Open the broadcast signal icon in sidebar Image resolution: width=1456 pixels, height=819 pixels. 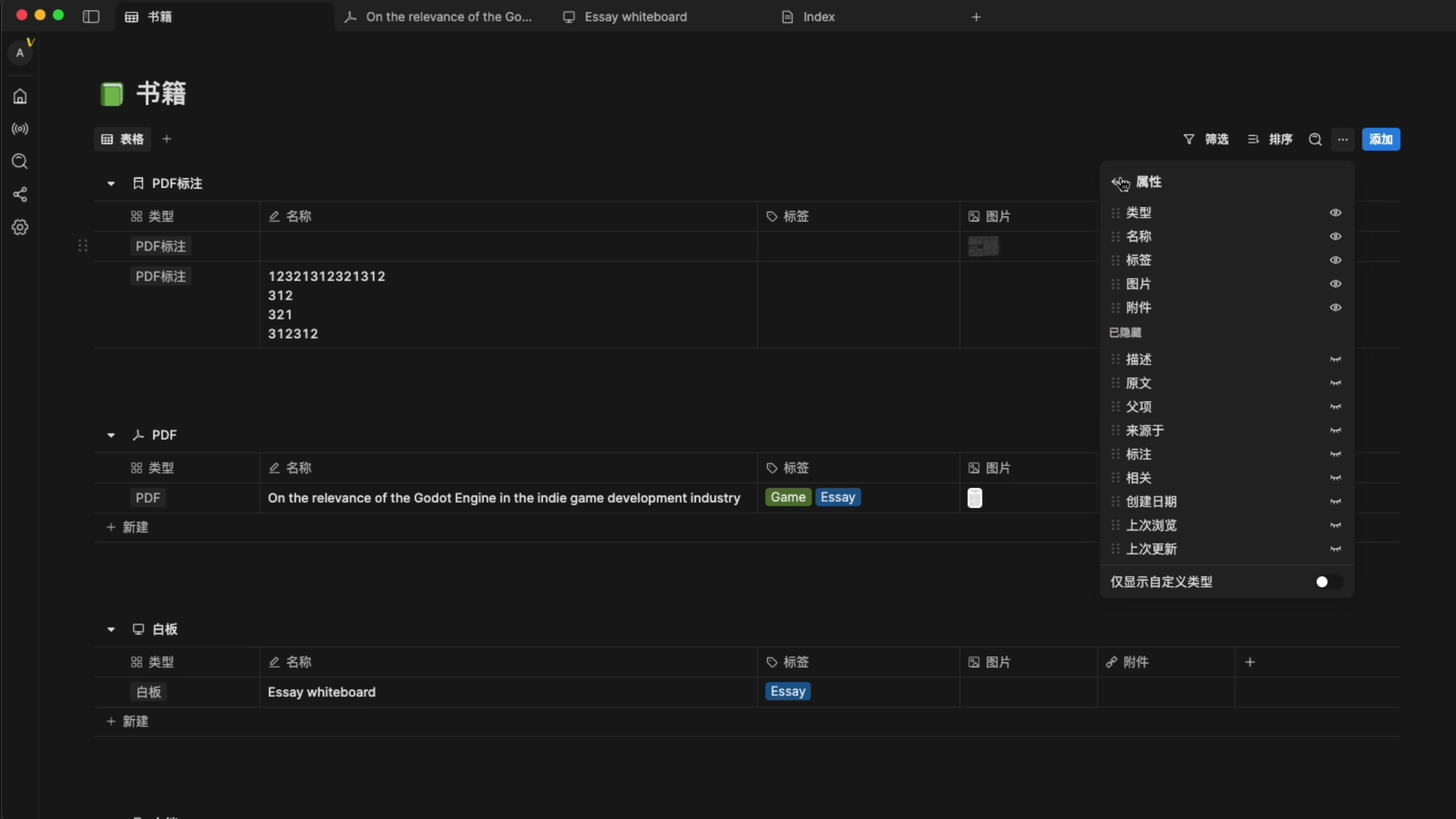coord(20,129)
